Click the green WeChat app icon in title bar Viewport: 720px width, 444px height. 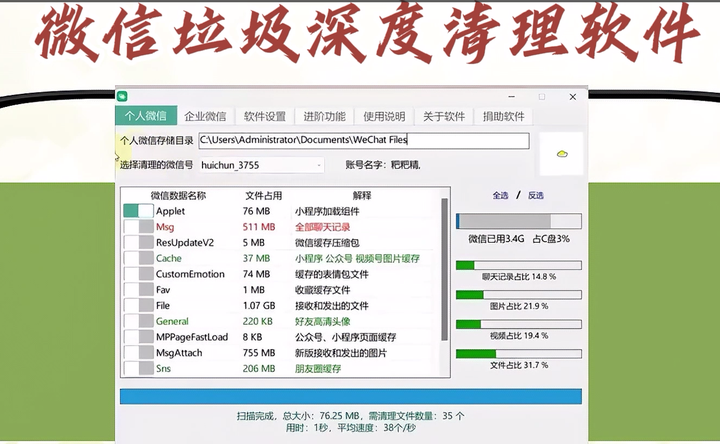tap(122, 96)
